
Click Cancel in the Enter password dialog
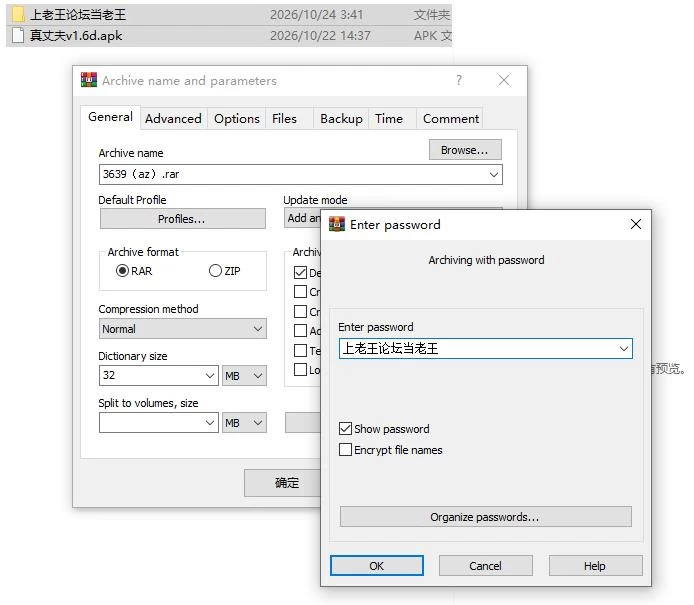pyautogui.click(x=486, y=566)
